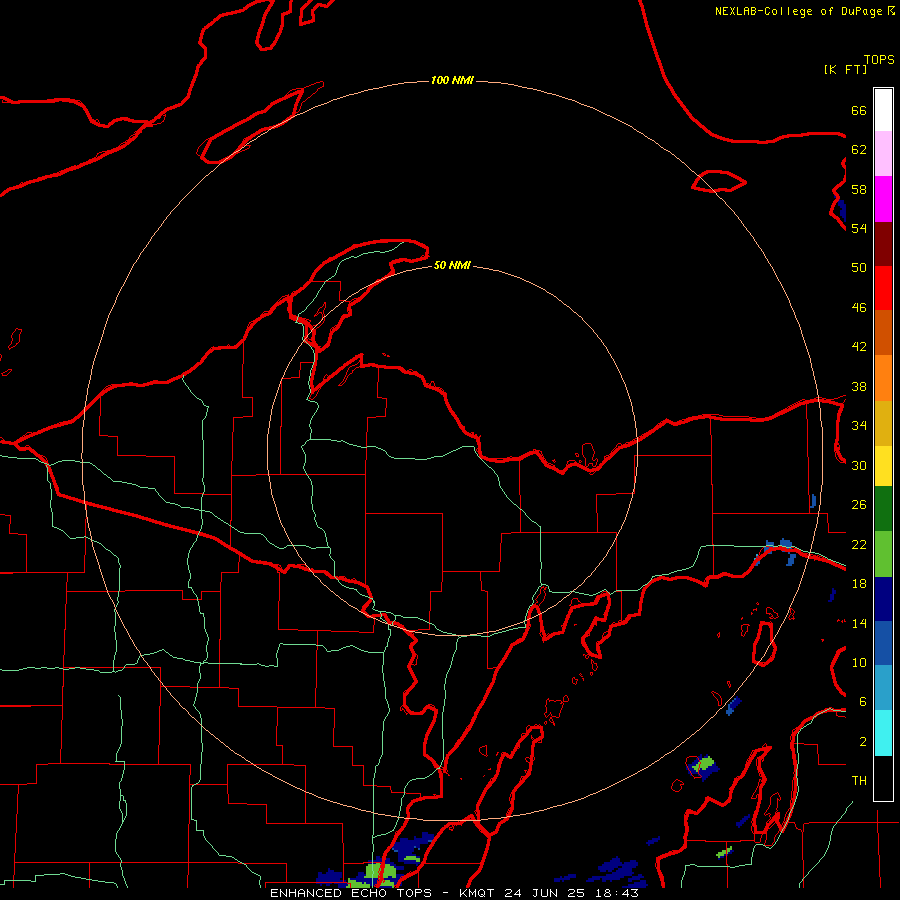The width and height of the screenshot is (900, 900).
Task: Select the bright red legend swatch
Action: coord(883,288)
